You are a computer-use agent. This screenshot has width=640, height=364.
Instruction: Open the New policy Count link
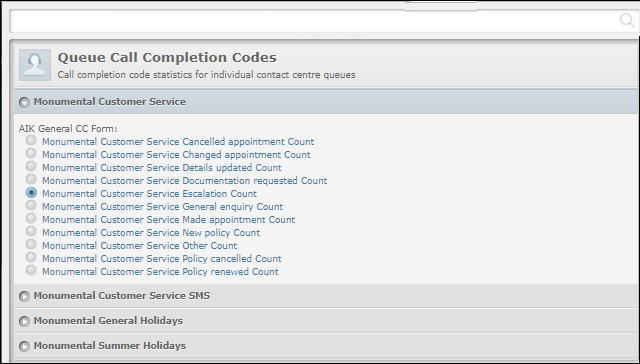pos(151,233)
